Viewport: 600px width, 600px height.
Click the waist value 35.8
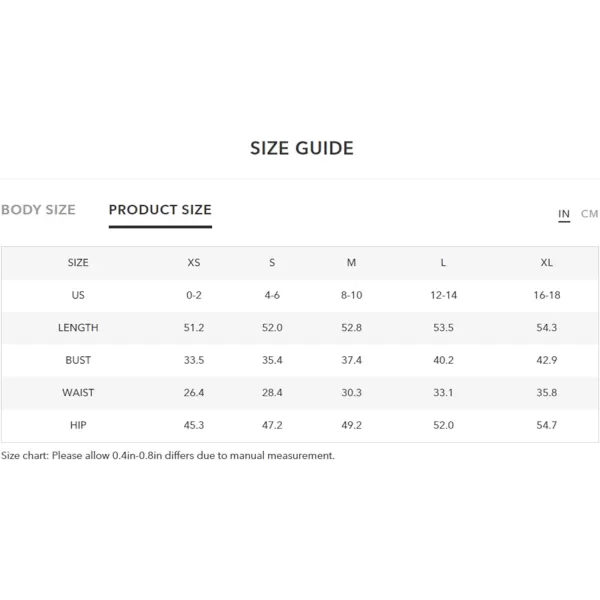pos(546,393)
